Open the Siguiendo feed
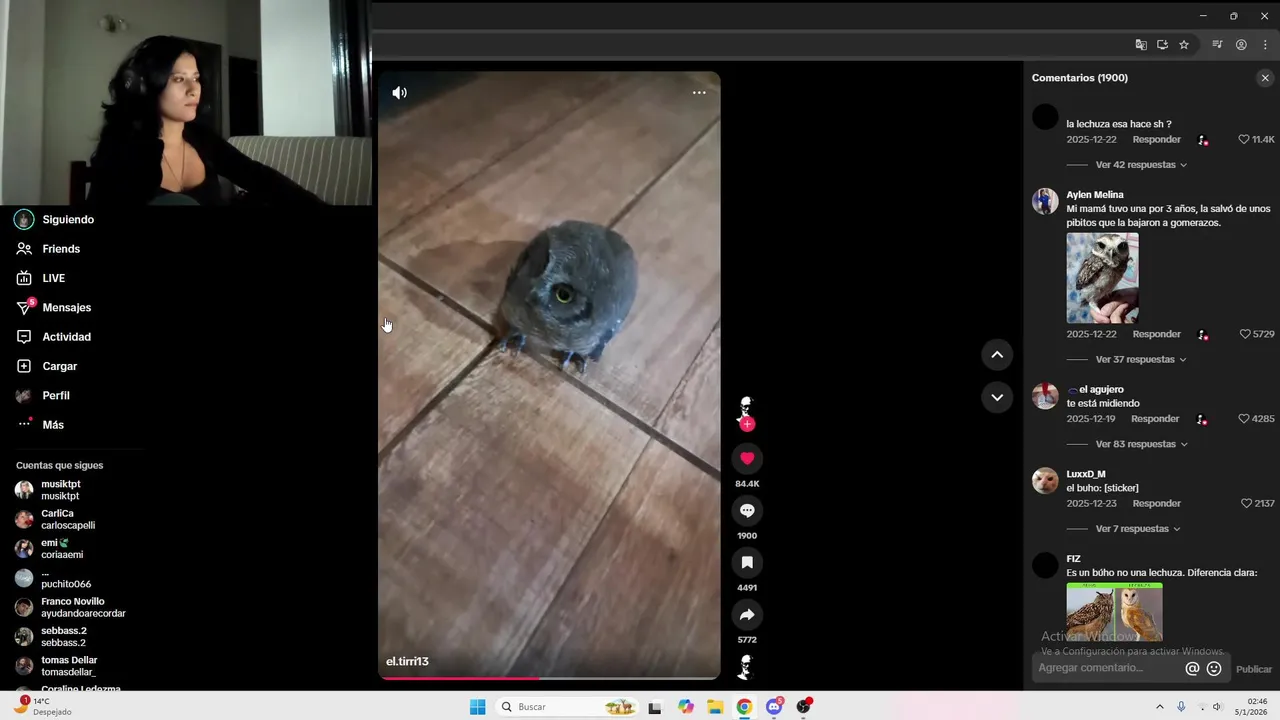The height and width of the screenshot is (720, 1280). pos(70,220)
